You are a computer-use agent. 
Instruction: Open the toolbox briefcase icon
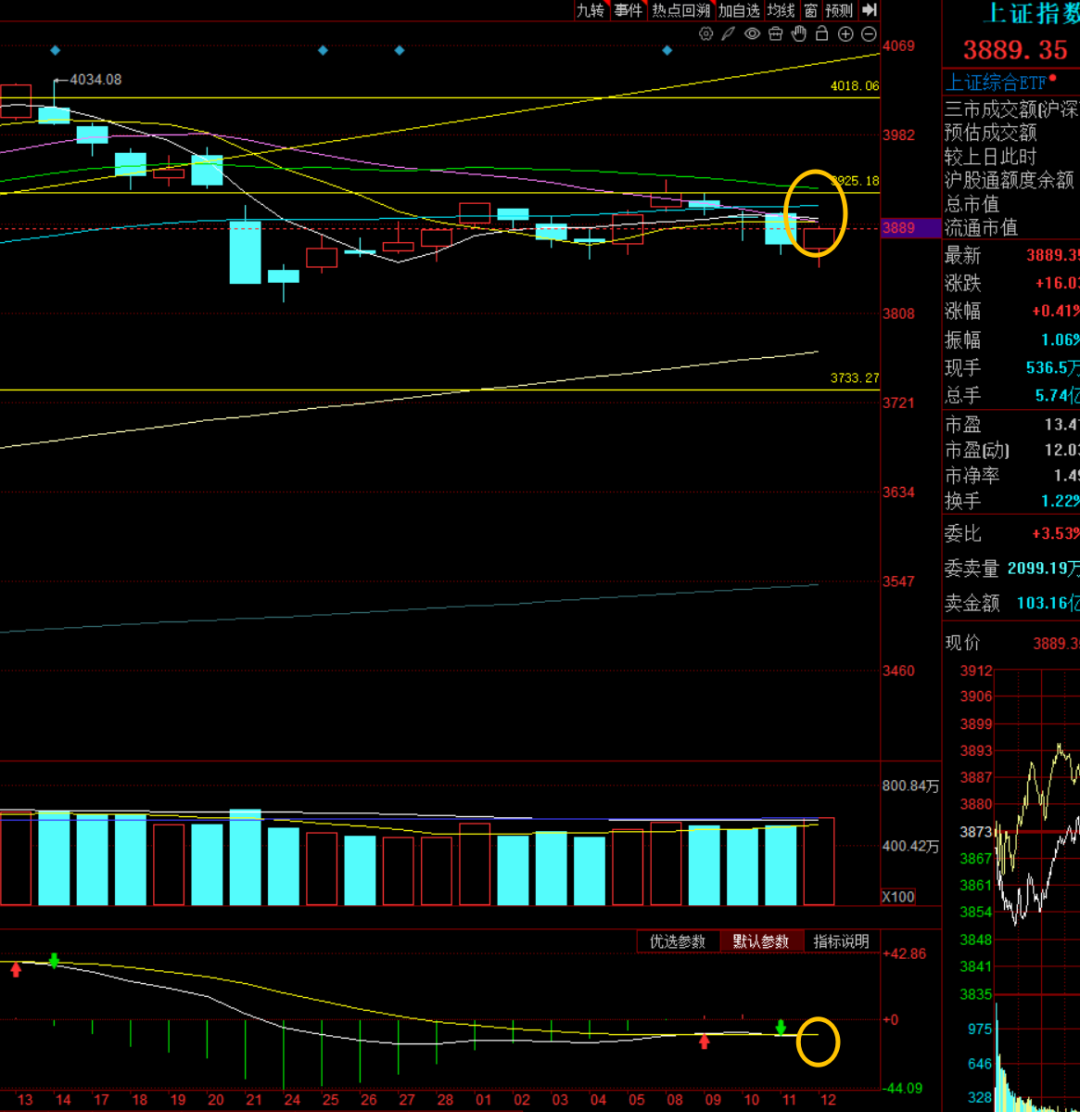pyautogui.click(x=775, y=34)
